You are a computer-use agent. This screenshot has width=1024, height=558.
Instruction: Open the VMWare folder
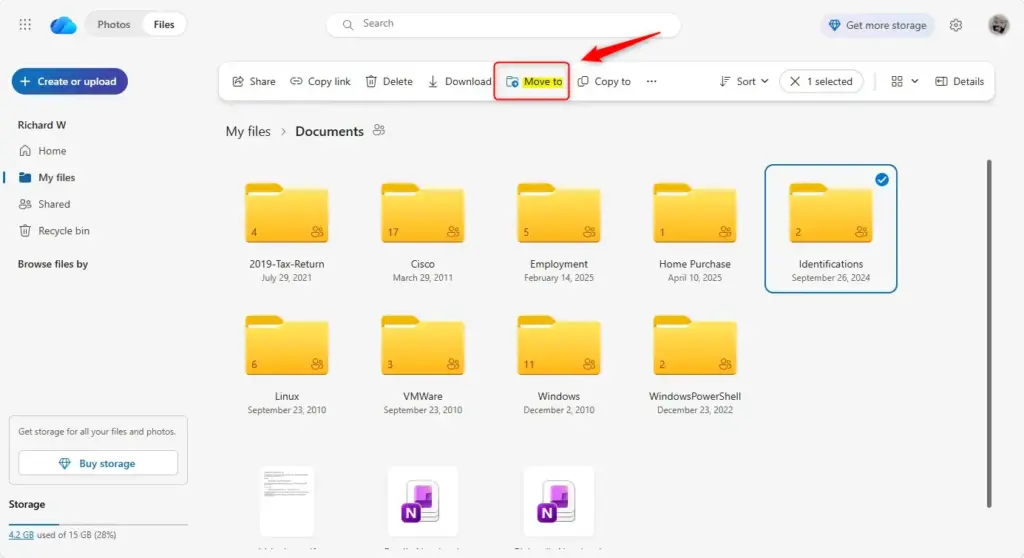coord(423,346)
